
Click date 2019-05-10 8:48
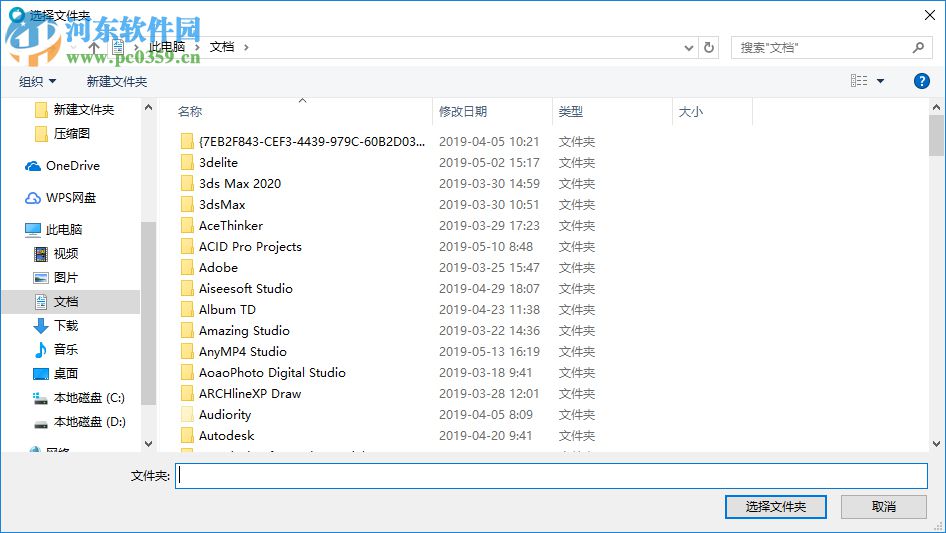(486, 246)
